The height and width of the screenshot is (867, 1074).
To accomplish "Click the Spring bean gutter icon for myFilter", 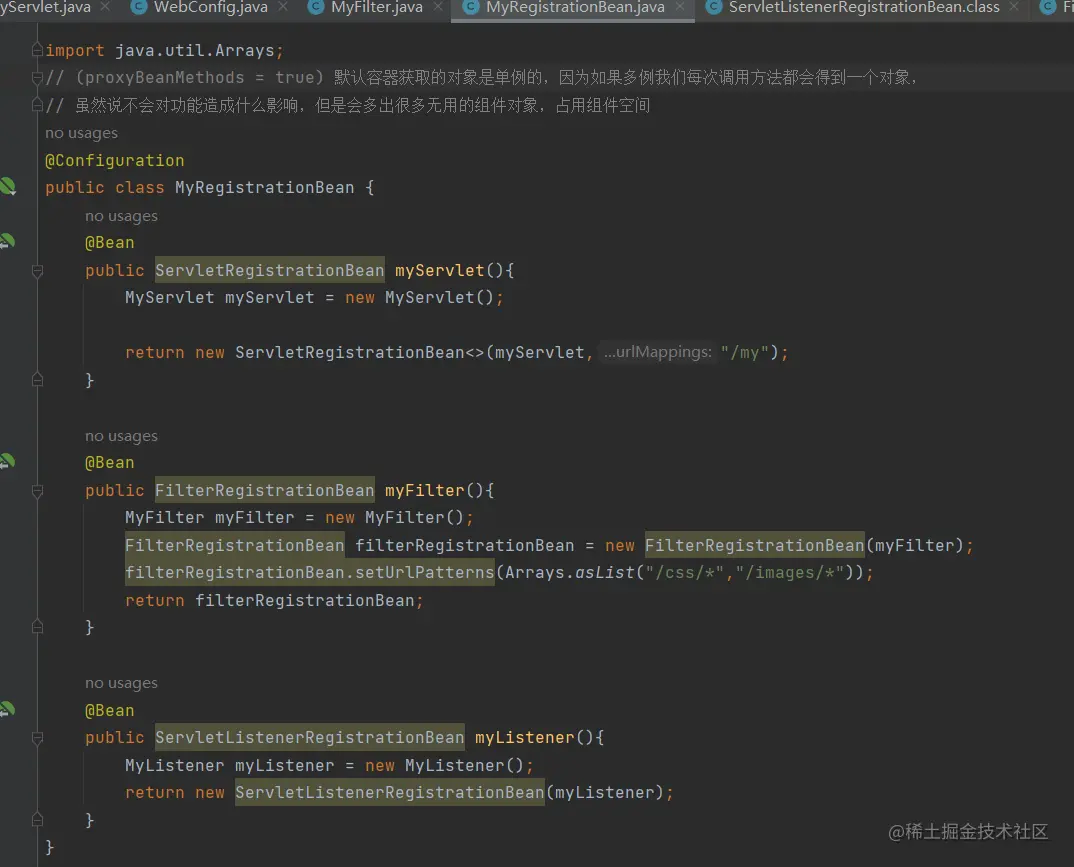I will [x=8, y=462].
